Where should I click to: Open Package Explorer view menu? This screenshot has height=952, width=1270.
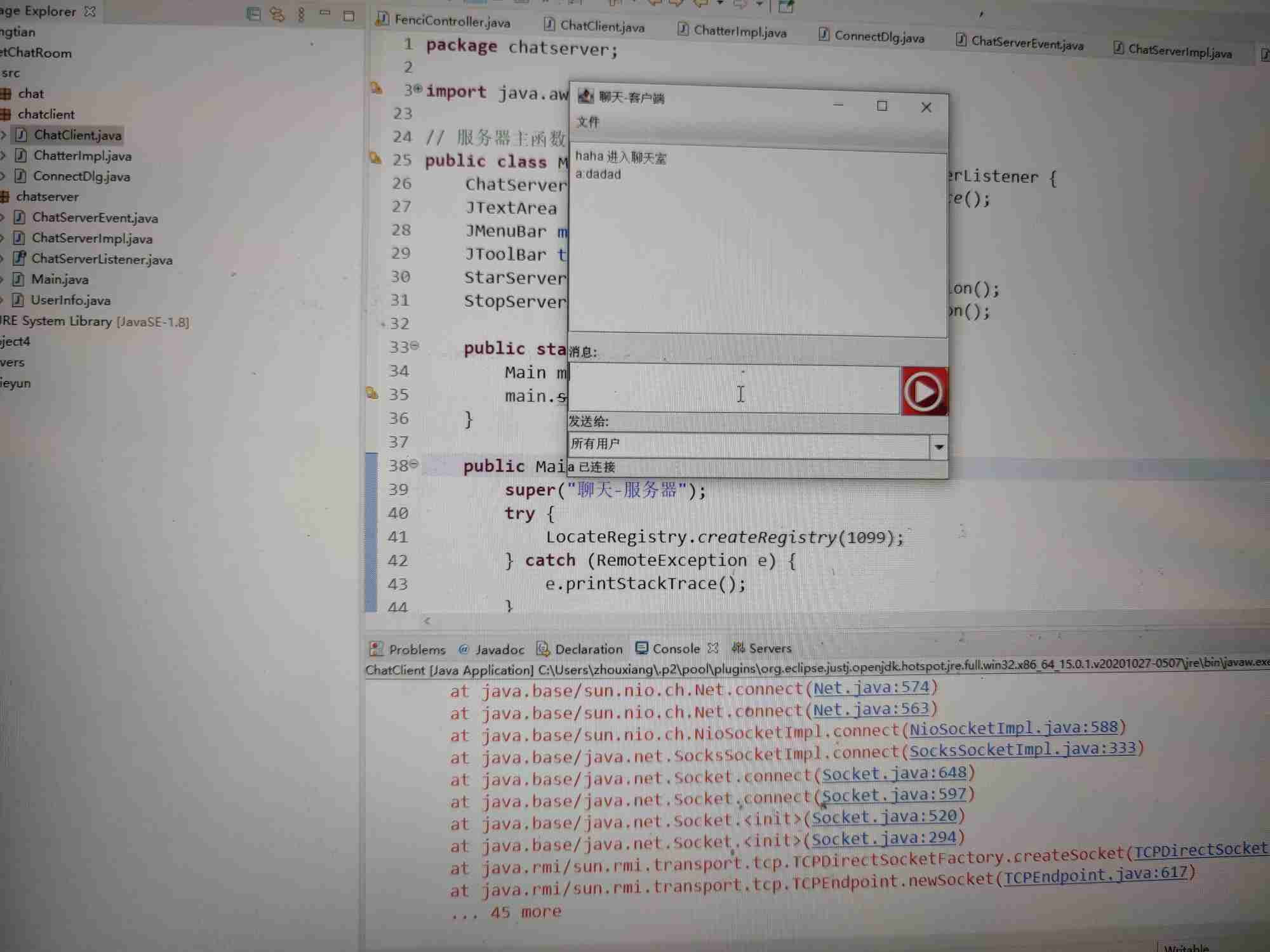pyautogui.click(x=302, y=14)
